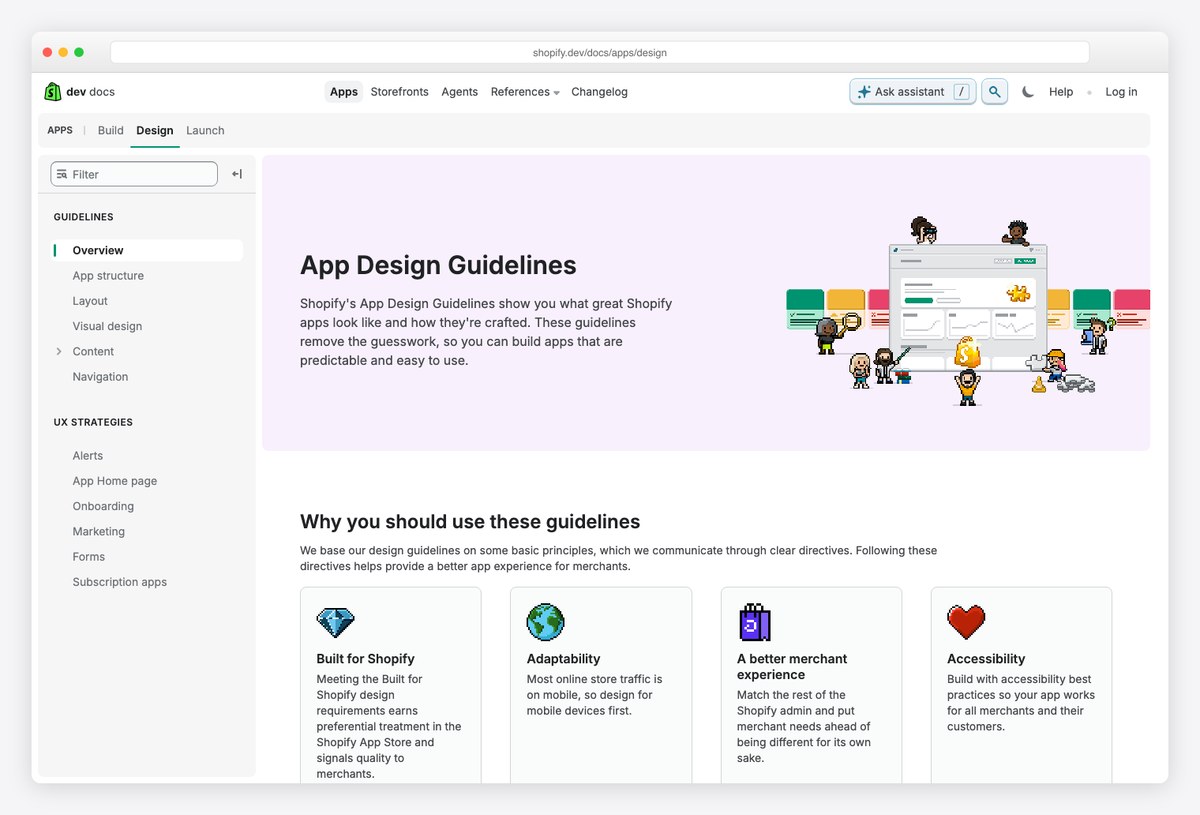Open the Changelog page
Screen dimensions: 1200x815
[x=599, y=92]
